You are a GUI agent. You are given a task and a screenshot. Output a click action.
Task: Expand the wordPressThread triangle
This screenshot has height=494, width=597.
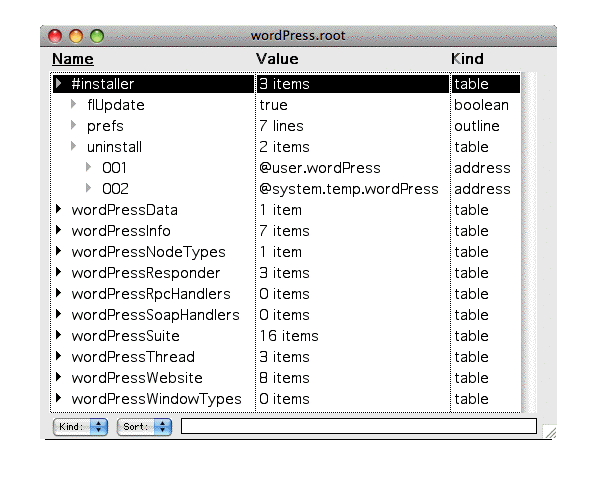point(59,356)
